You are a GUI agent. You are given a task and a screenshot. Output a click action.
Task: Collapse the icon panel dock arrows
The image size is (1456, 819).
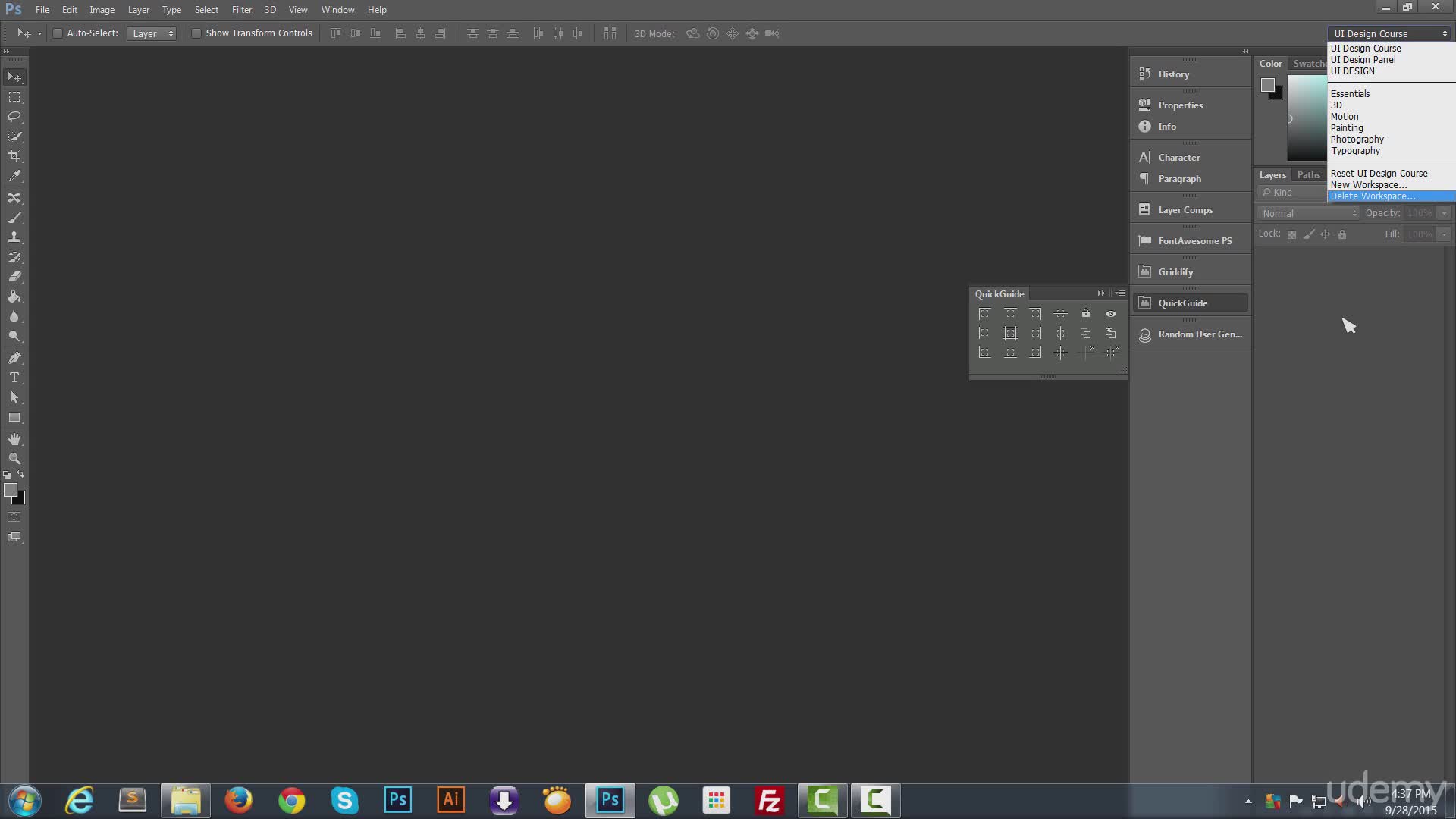coord(1245,52)
